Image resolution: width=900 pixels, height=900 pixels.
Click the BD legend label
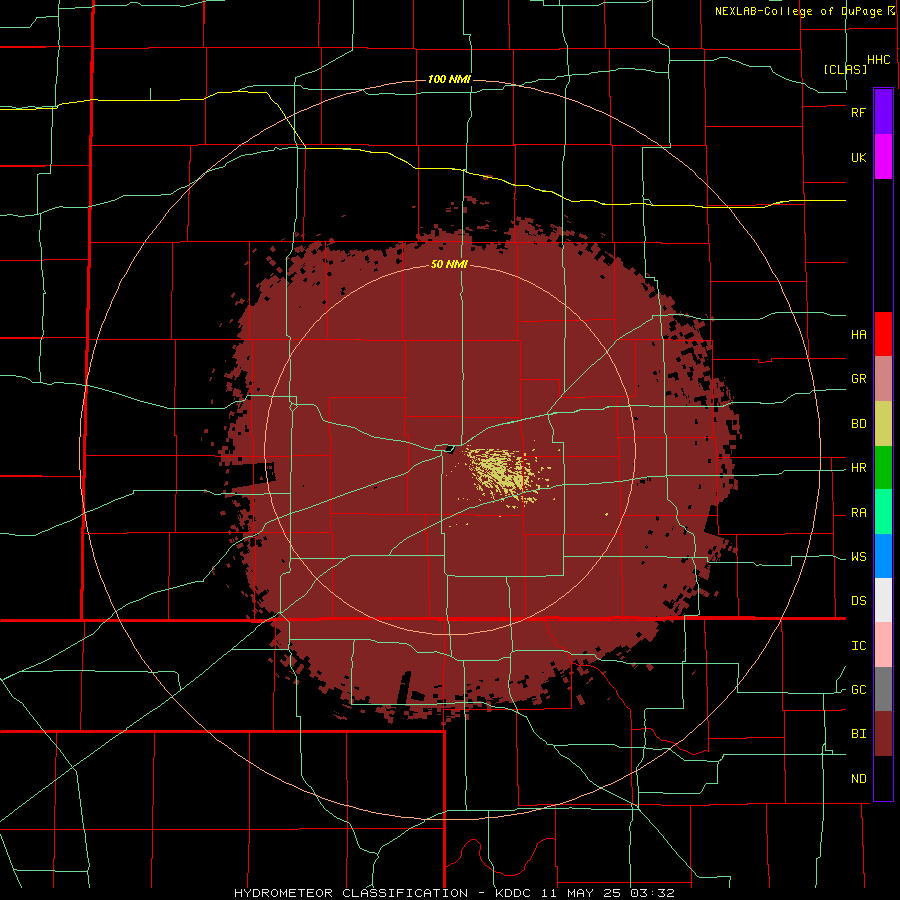coord(858,424)
